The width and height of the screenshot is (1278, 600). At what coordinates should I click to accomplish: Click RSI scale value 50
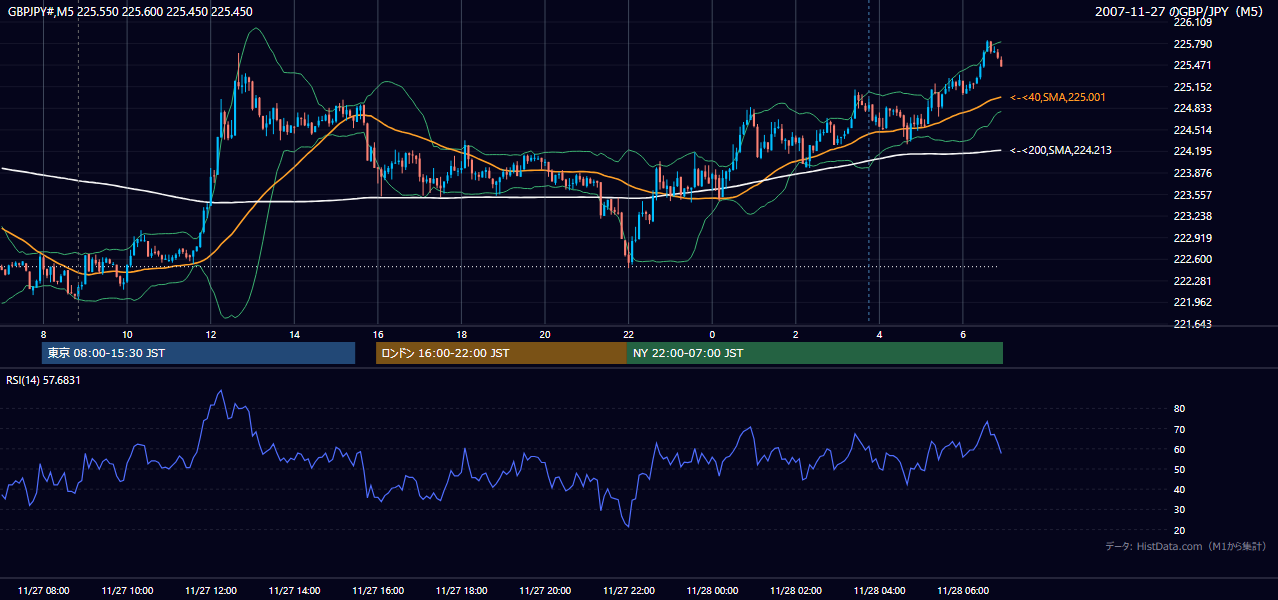[1179, 469]
